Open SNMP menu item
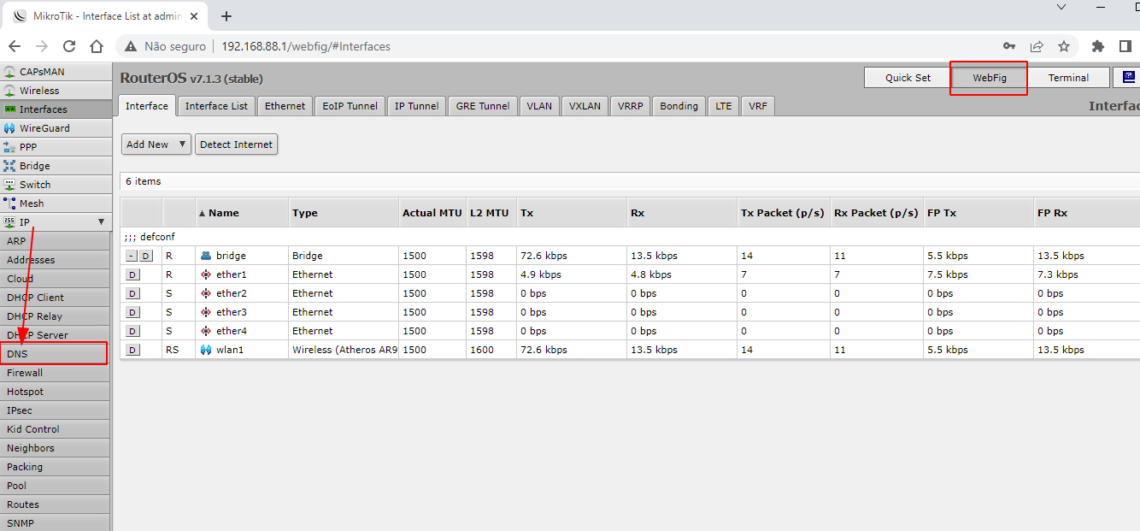 55,523
